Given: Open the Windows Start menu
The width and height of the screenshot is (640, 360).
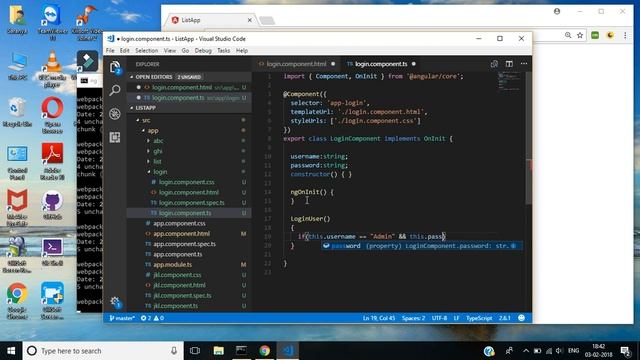Looking at the screenshot, I should click(x=11, y=351).
